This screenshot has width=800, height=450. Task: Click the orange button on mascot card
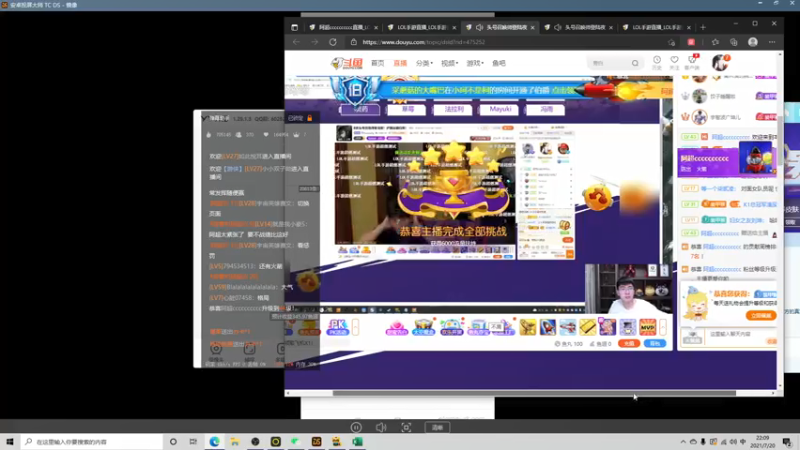[x=760, y=316]
